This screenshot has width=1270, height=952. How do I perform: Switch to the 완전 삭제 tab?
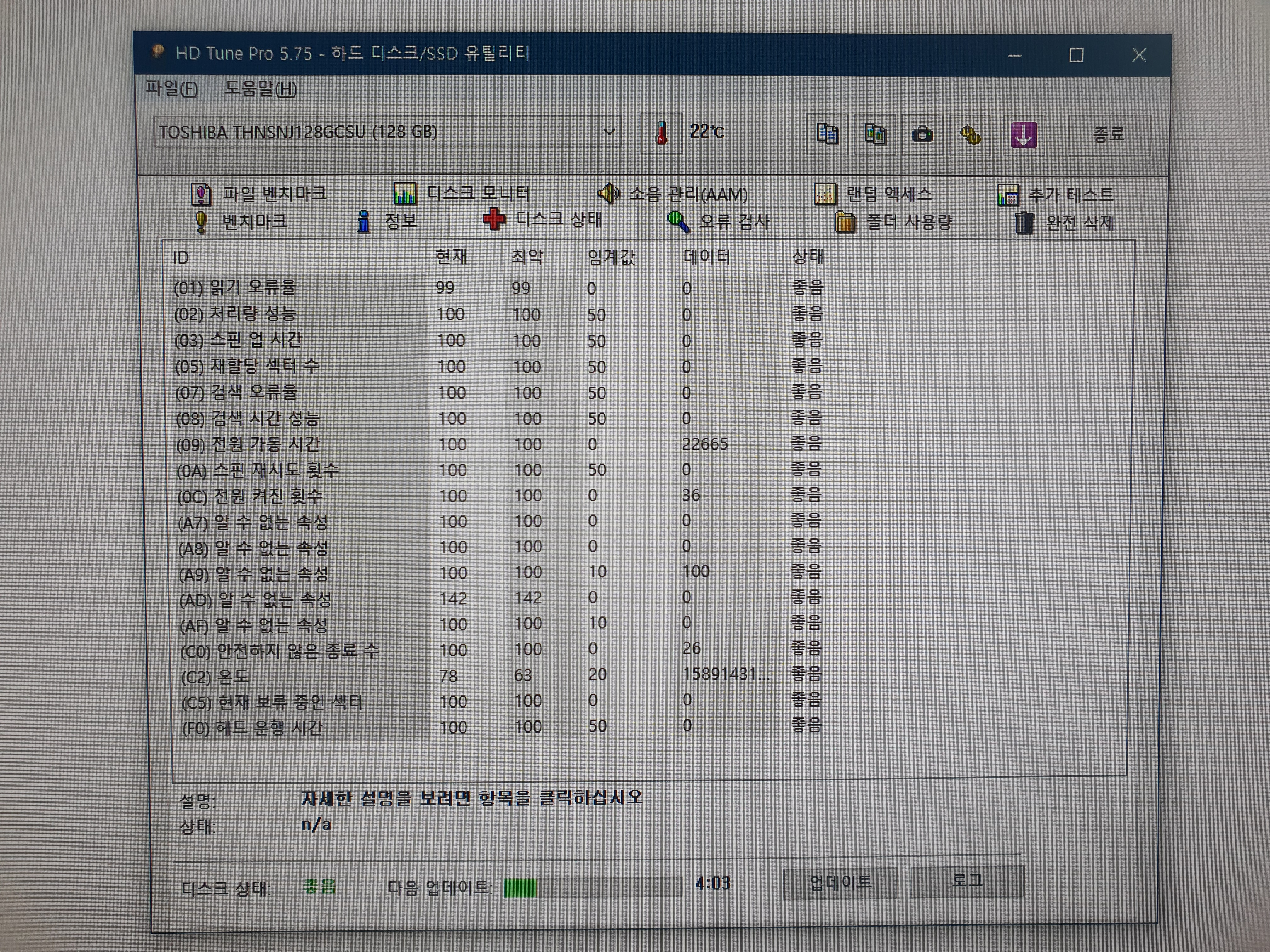1064,223
